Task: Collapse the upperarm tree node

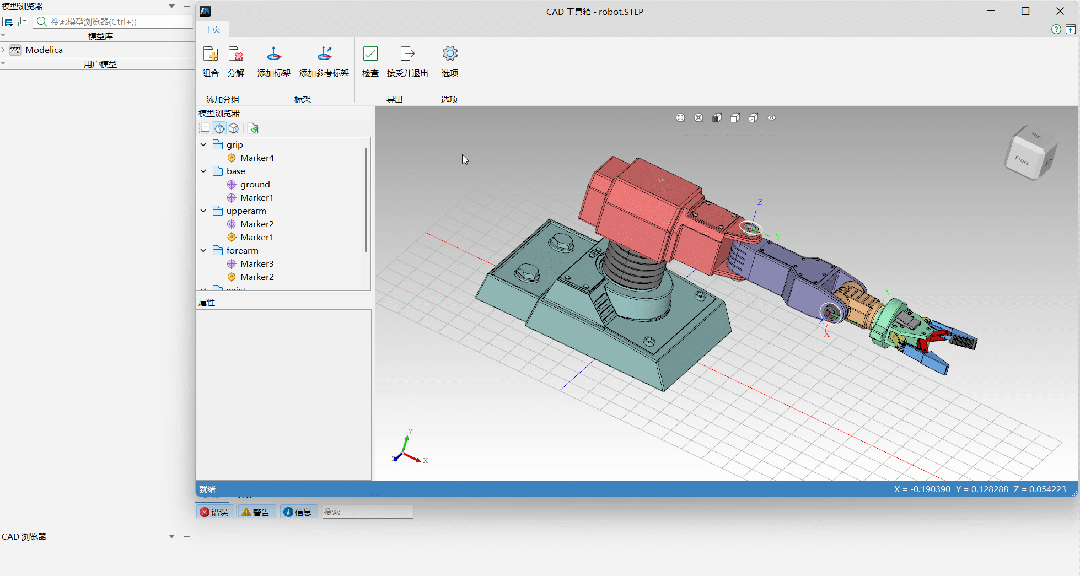Action: pos(204,211)
